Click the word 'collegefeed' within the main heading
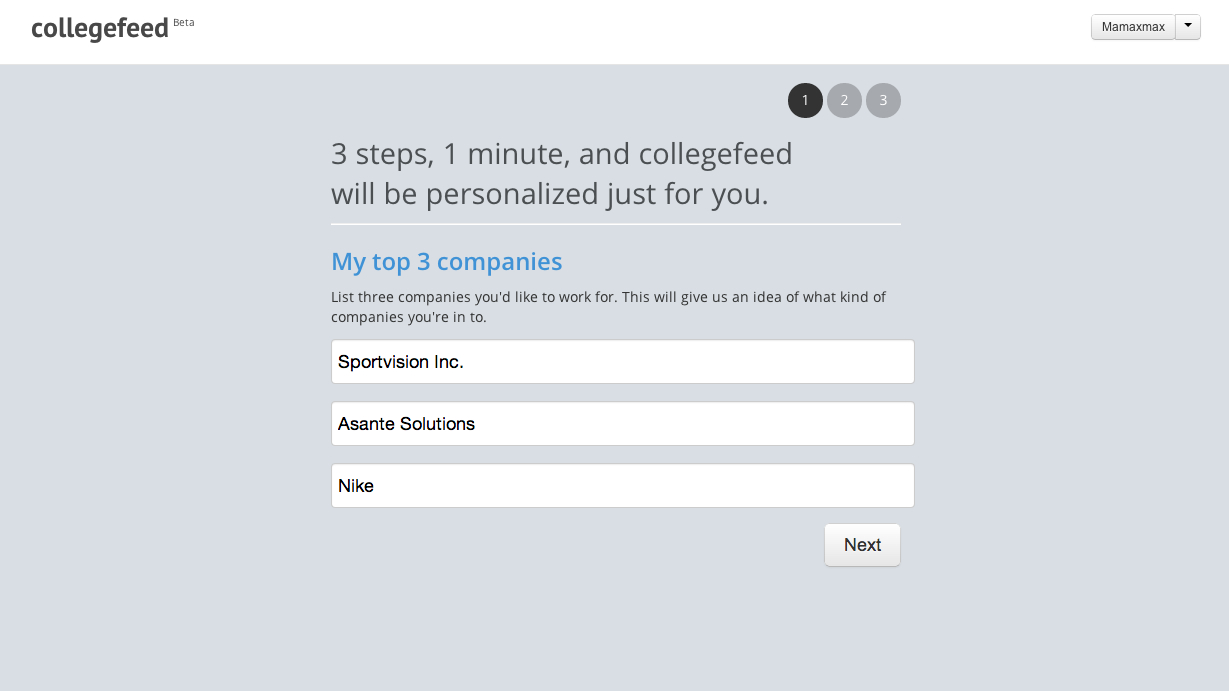The height and width of the screenshot is (691, 1229). [x=716, y=154]
